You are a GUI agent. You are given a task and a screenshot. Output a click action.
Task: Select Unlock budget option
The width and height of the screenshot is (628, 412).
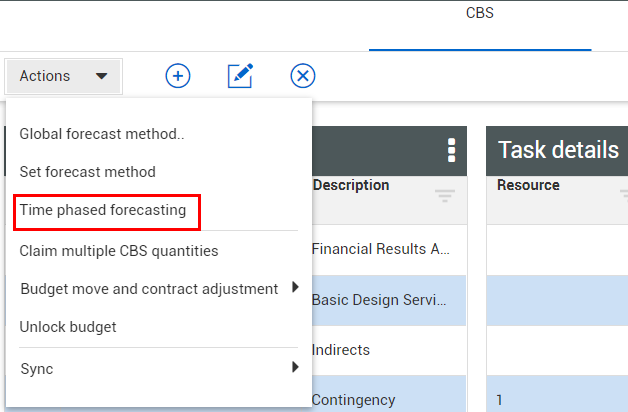68,327
